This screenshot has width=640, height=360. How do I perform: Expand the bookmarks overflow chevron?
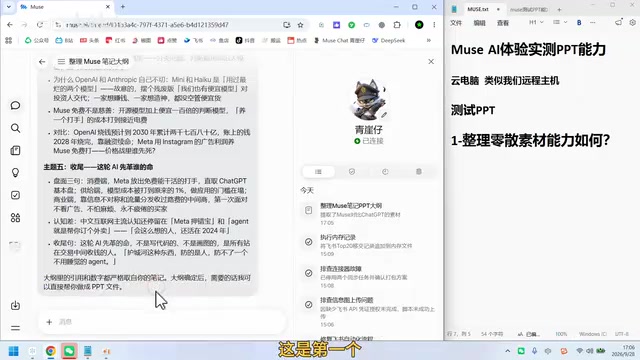coord(429,40)
